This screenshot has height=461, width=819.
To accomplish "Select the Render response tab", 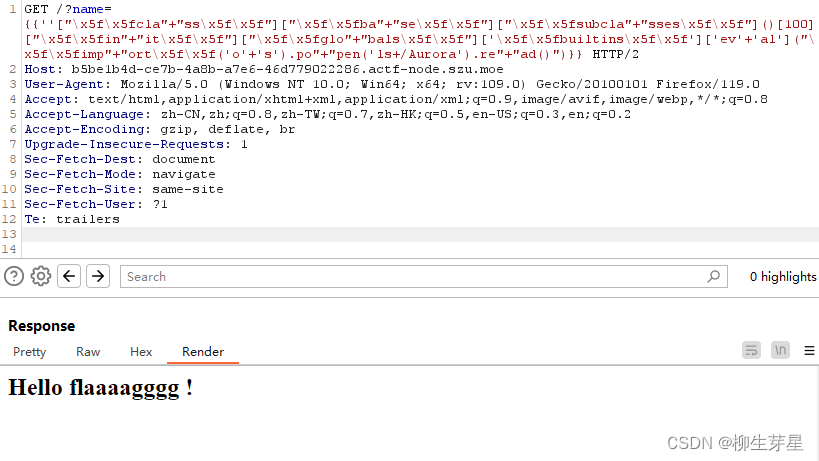I will point(203,352).
